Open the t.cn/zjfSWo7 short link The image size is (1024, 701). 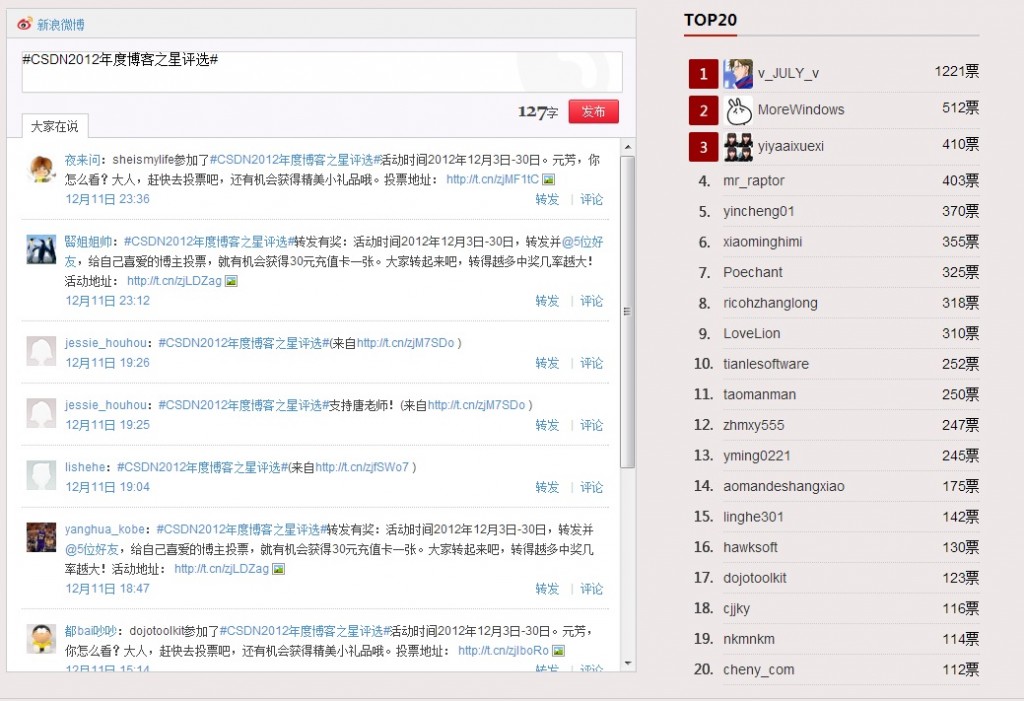pyautogui.click(x=362, y=467)
